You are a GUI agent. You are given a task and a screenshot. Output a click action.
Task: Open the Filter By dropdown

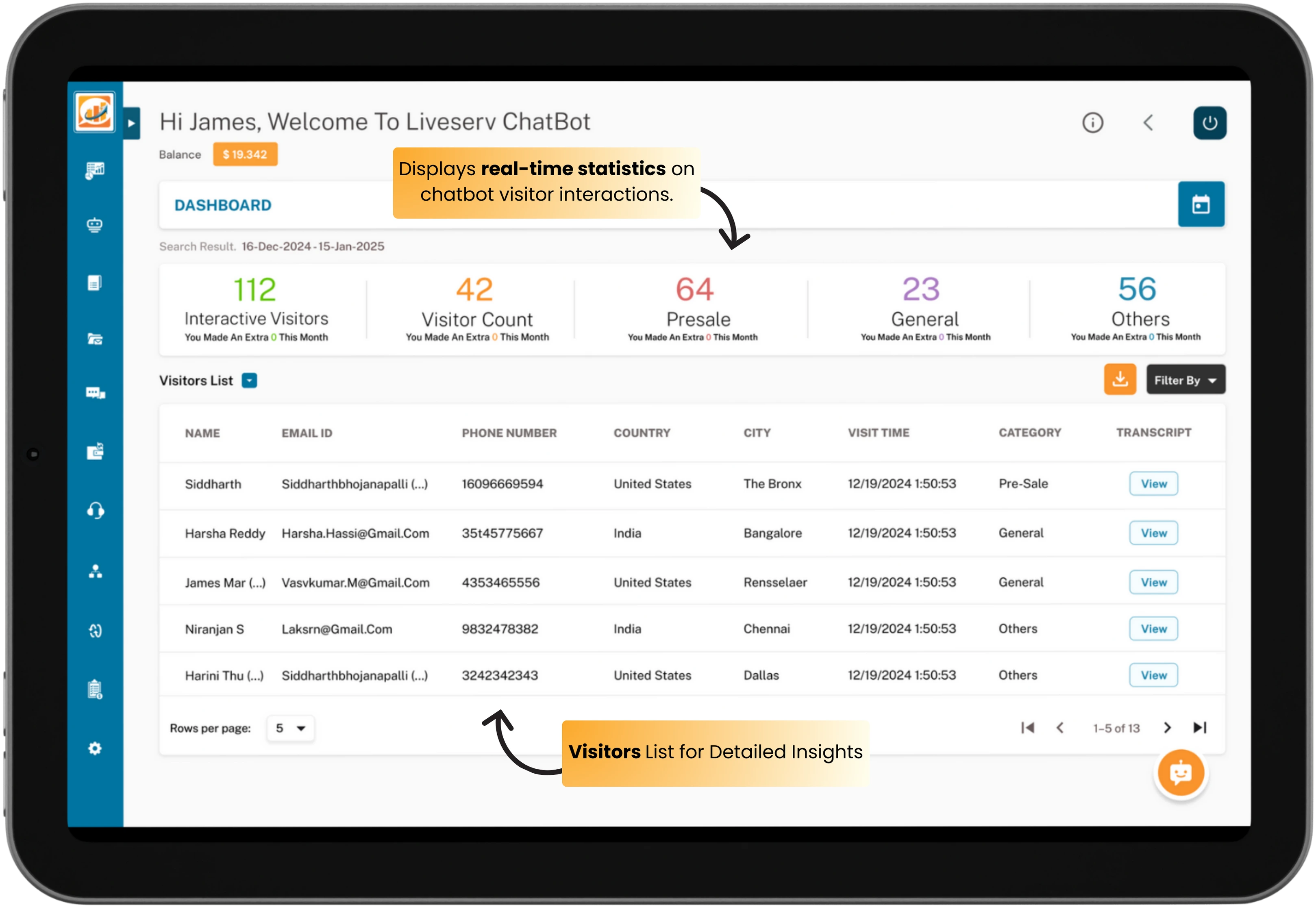tap(1185, 380)
